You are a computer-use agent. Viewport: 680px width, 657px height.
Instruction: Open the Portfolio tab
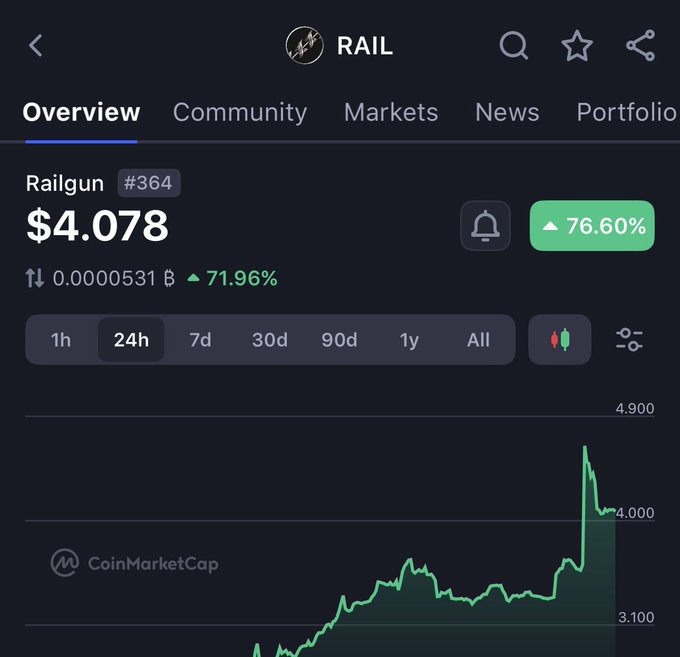click(x=627, y=112)
